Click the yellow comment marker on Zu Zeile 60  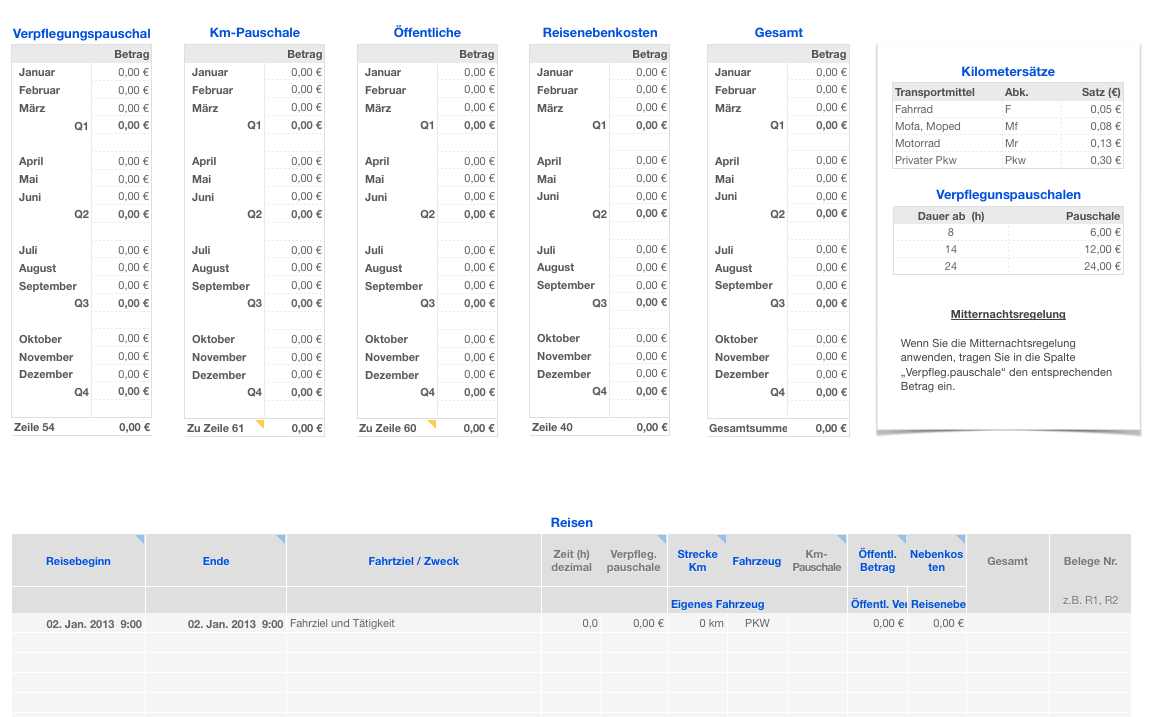(432, 424)
